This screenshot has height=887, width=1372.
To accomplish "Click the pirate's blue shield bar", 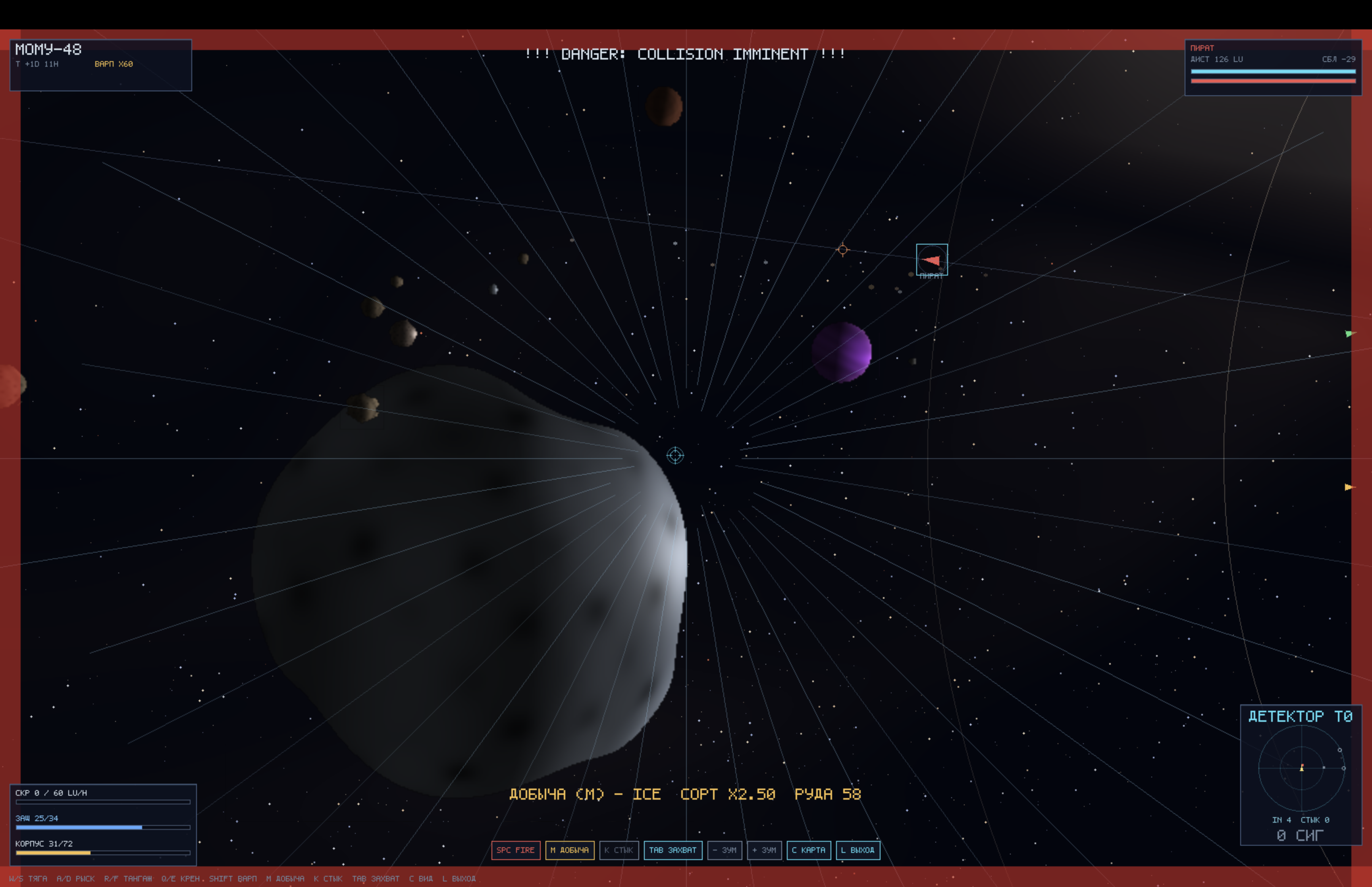I will tap(1273, 71).
